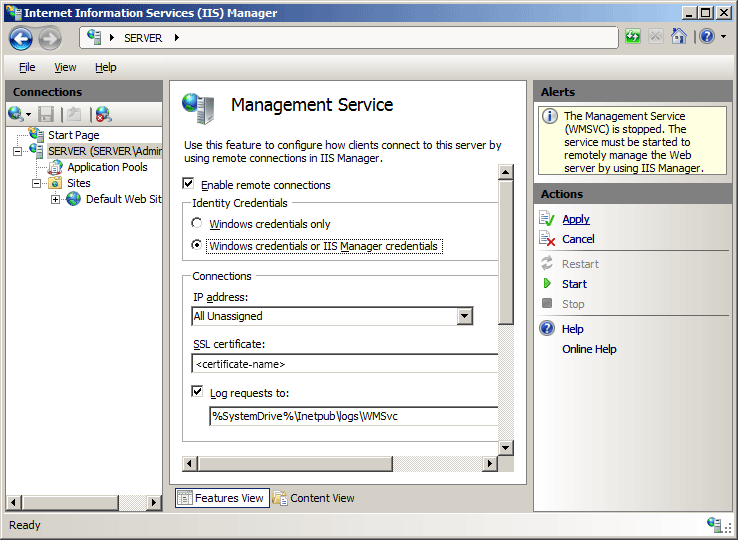Click the delete connection icon in Connections

[x=103, y=114]
